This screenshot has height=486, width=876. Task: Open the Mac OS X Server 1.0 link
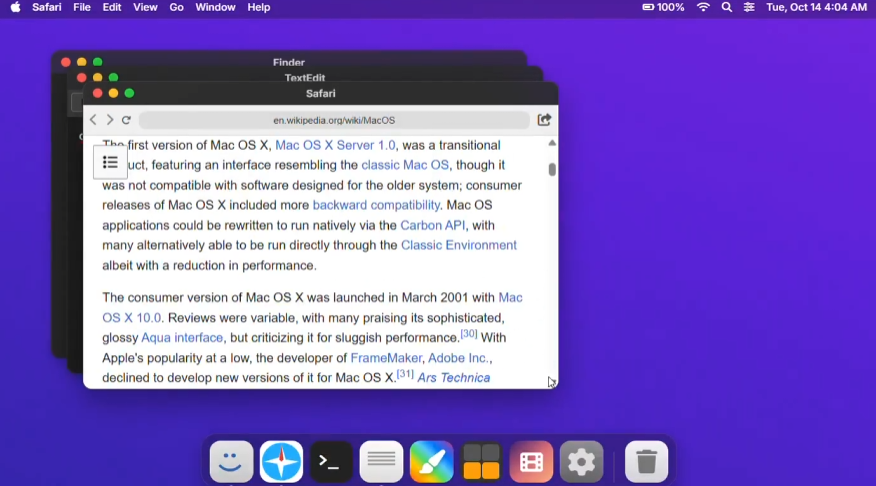click(x=335, y=145)
